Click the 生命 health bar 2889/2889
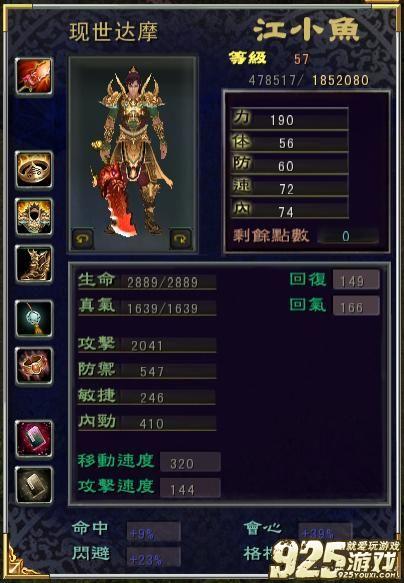This screenshot has height=583, width=404. click(147, 281)
